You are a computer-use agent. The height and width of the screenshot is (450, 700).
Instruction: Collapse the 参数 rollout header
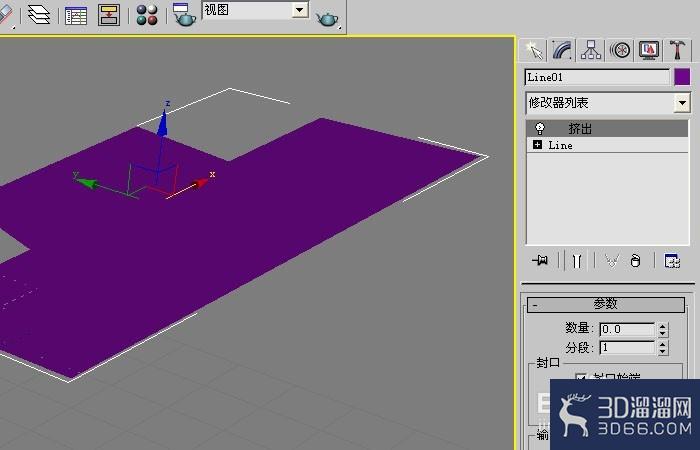606,304
